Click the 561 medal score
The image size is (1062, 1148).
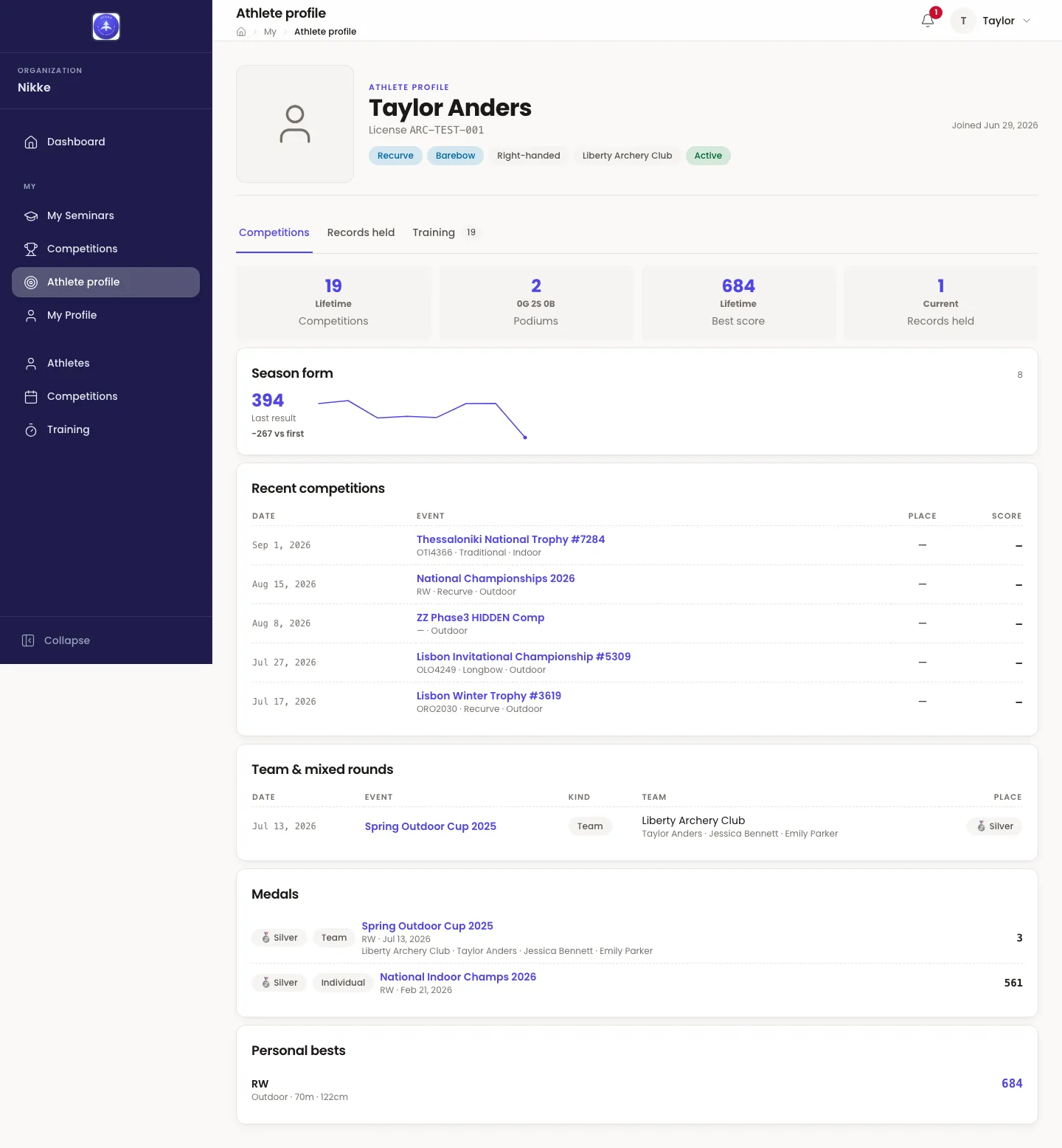(x=1013, y=983)
